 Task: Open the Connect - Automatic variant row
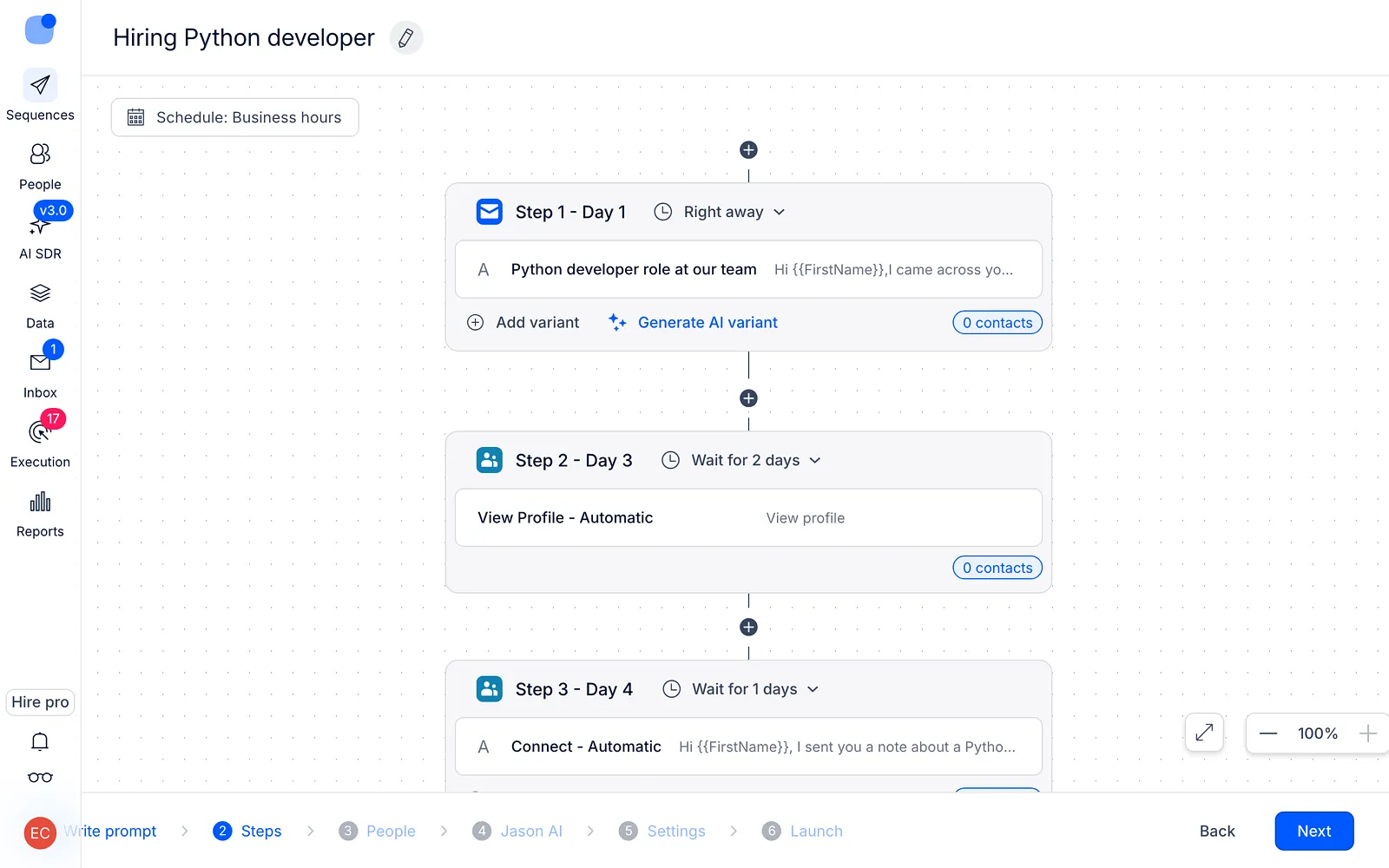click(x=748, y=746)
